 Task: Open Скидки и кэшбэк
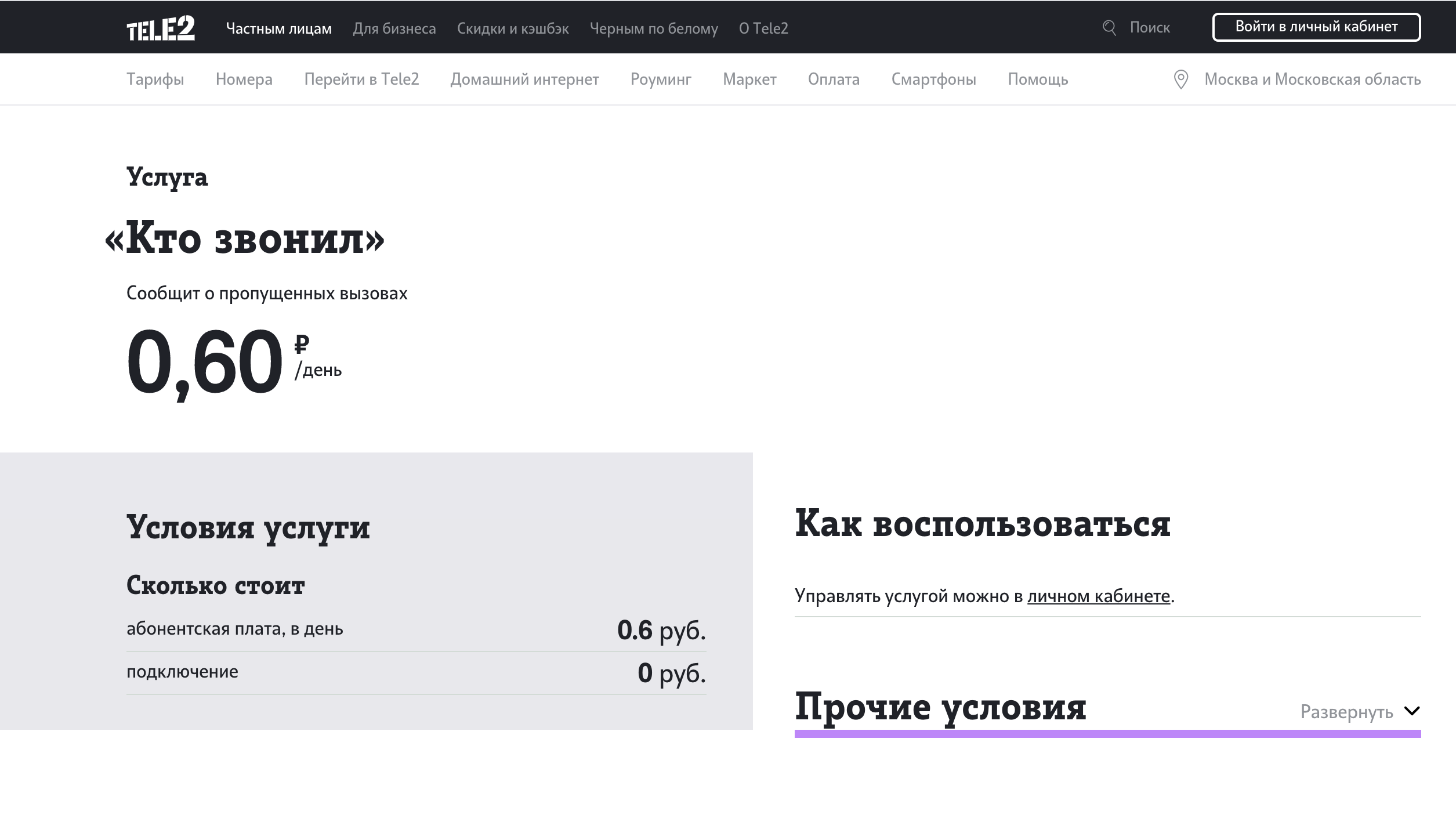(513, 28)
